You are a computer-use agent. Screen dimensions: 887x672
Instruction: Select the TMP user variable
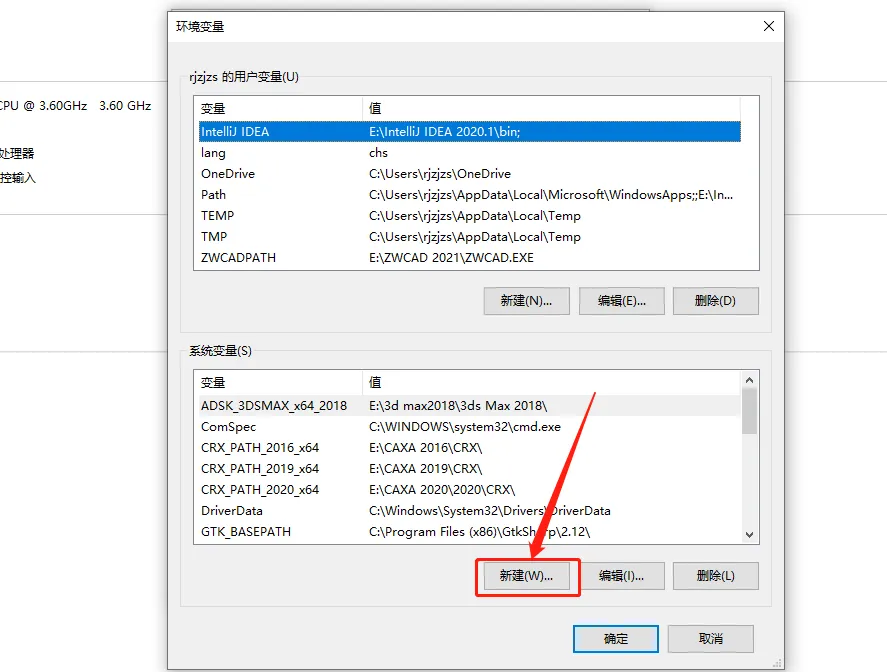pos(470,236)
